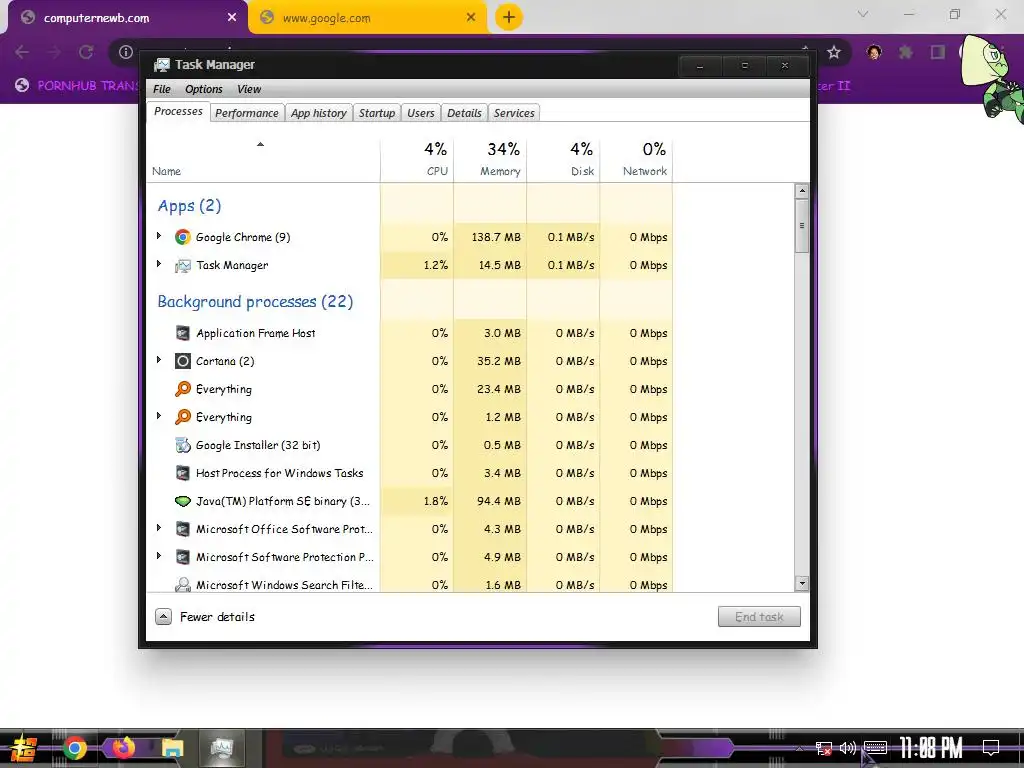Screen dimensions: 1024x768
Task: Open the View menu
Action: pos(249,89)
